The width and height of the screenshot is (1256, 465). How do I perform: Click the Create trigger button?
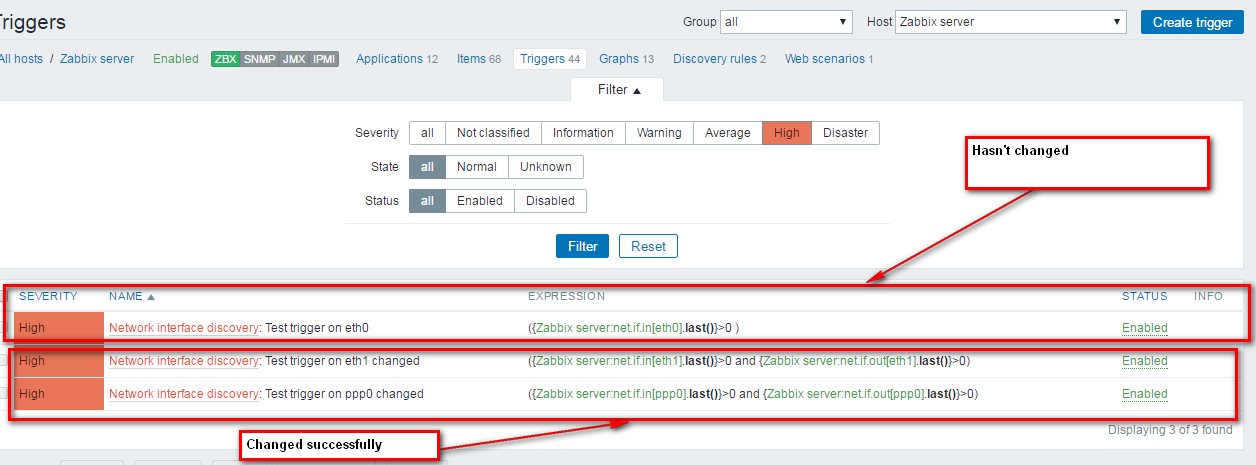click(x=1192, y=22)
